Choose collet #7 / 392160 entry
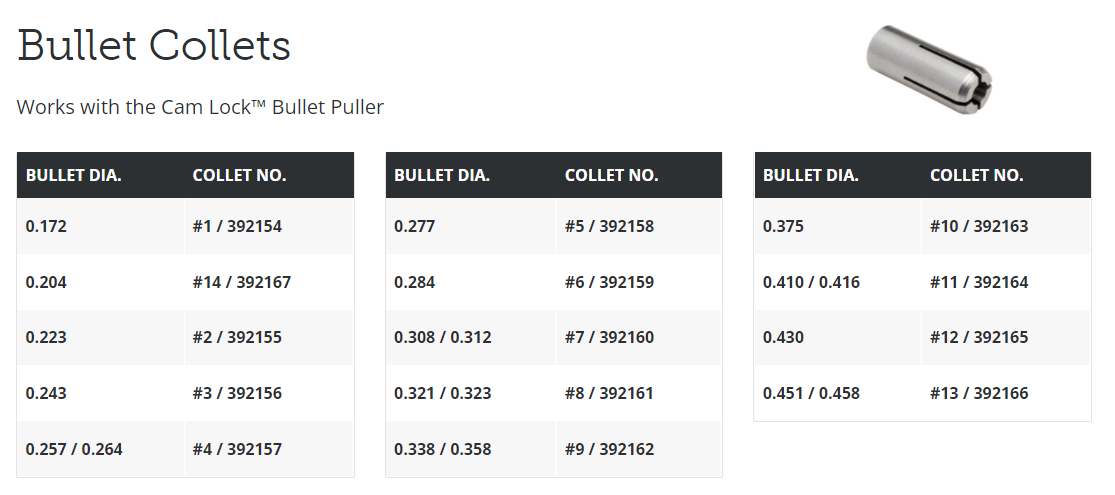The image size is (1115, 495). [x=639, y=337]
